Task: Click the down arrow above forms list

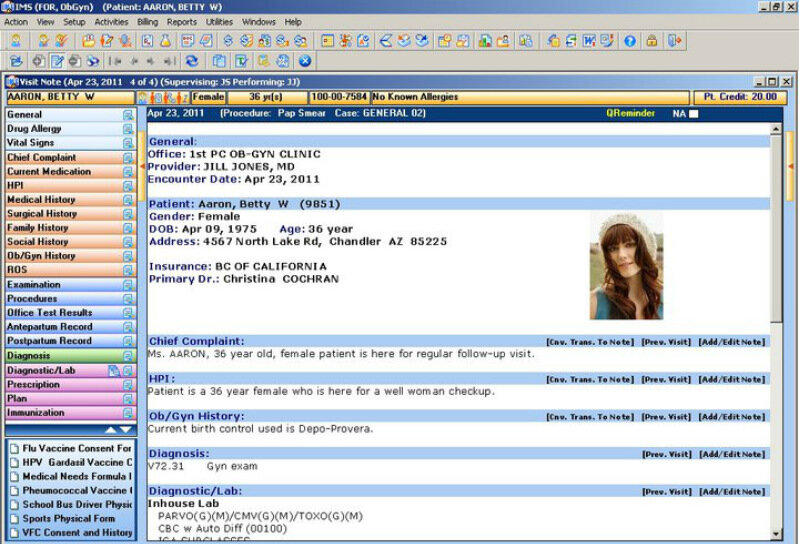Action: [x=126, y=429]
